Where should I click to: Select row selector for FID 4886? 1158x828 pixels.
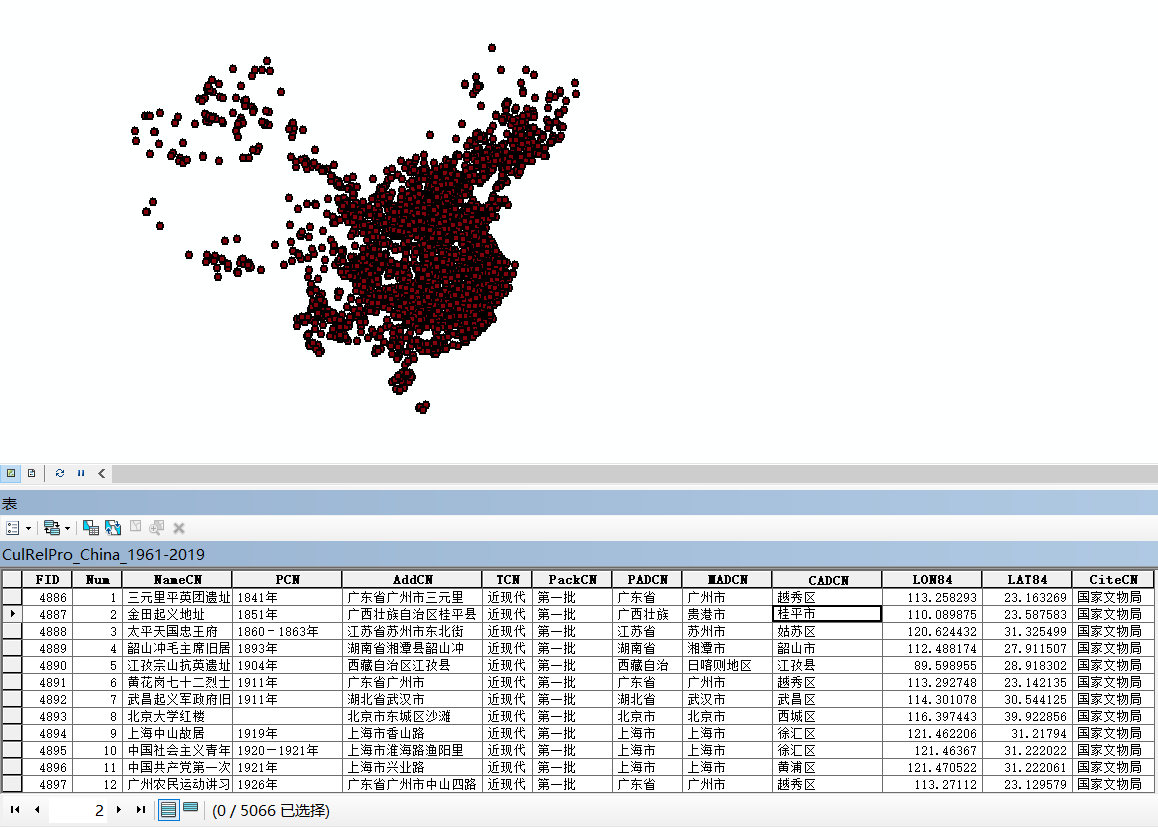(12, 598)
